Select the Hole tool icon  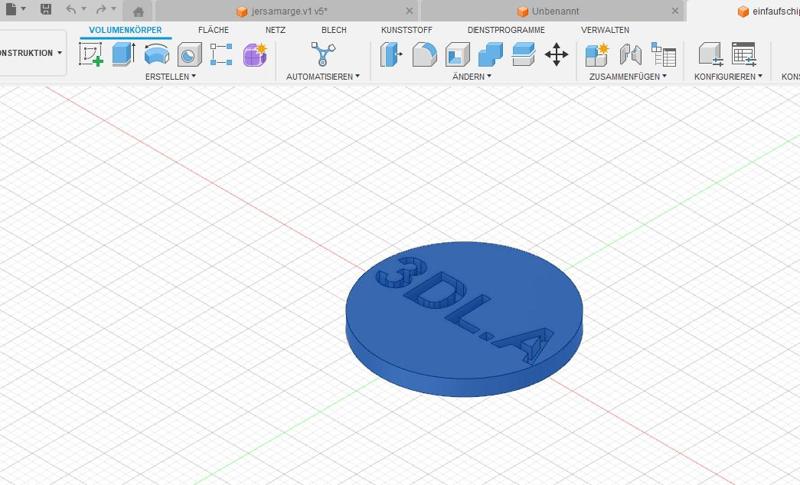(189, 55)
